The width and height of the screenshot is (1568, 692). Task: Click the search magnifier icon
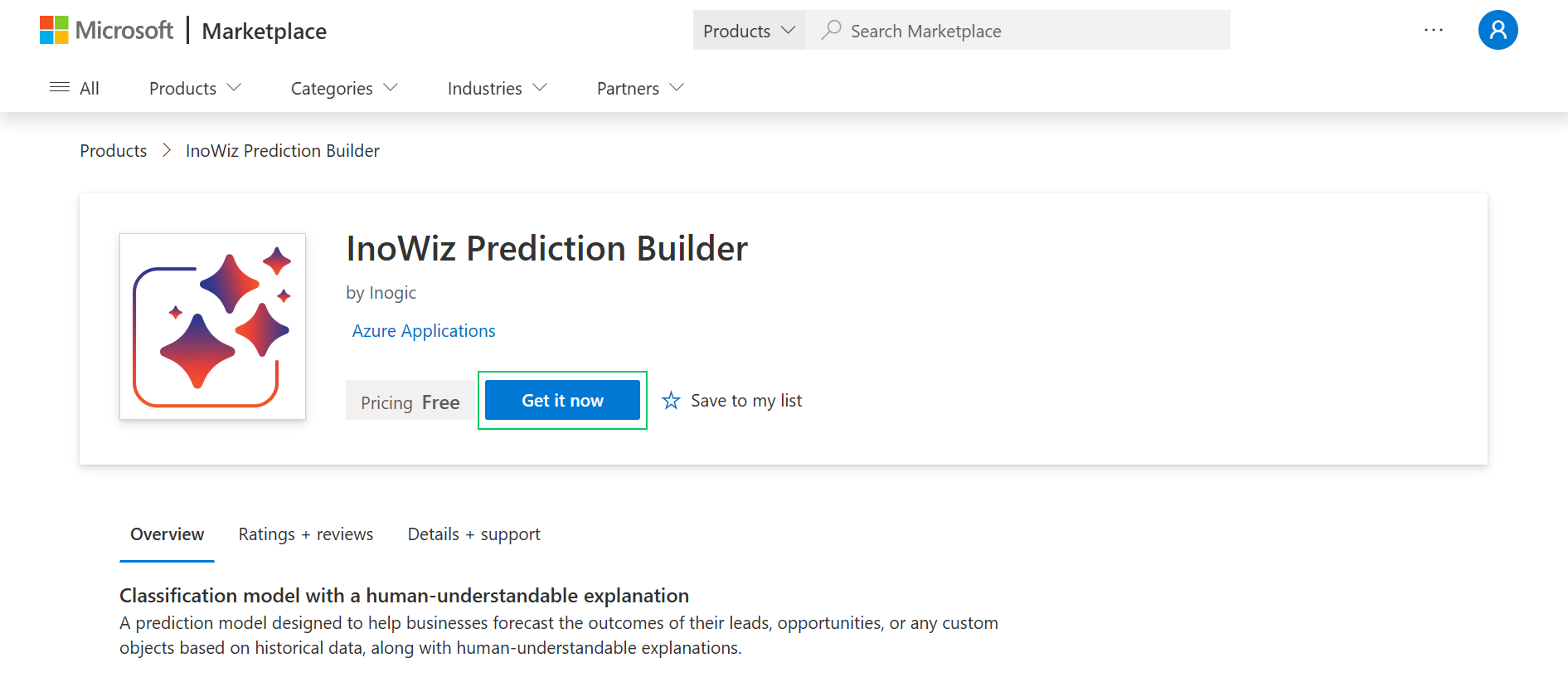click(x=831, y=31)
